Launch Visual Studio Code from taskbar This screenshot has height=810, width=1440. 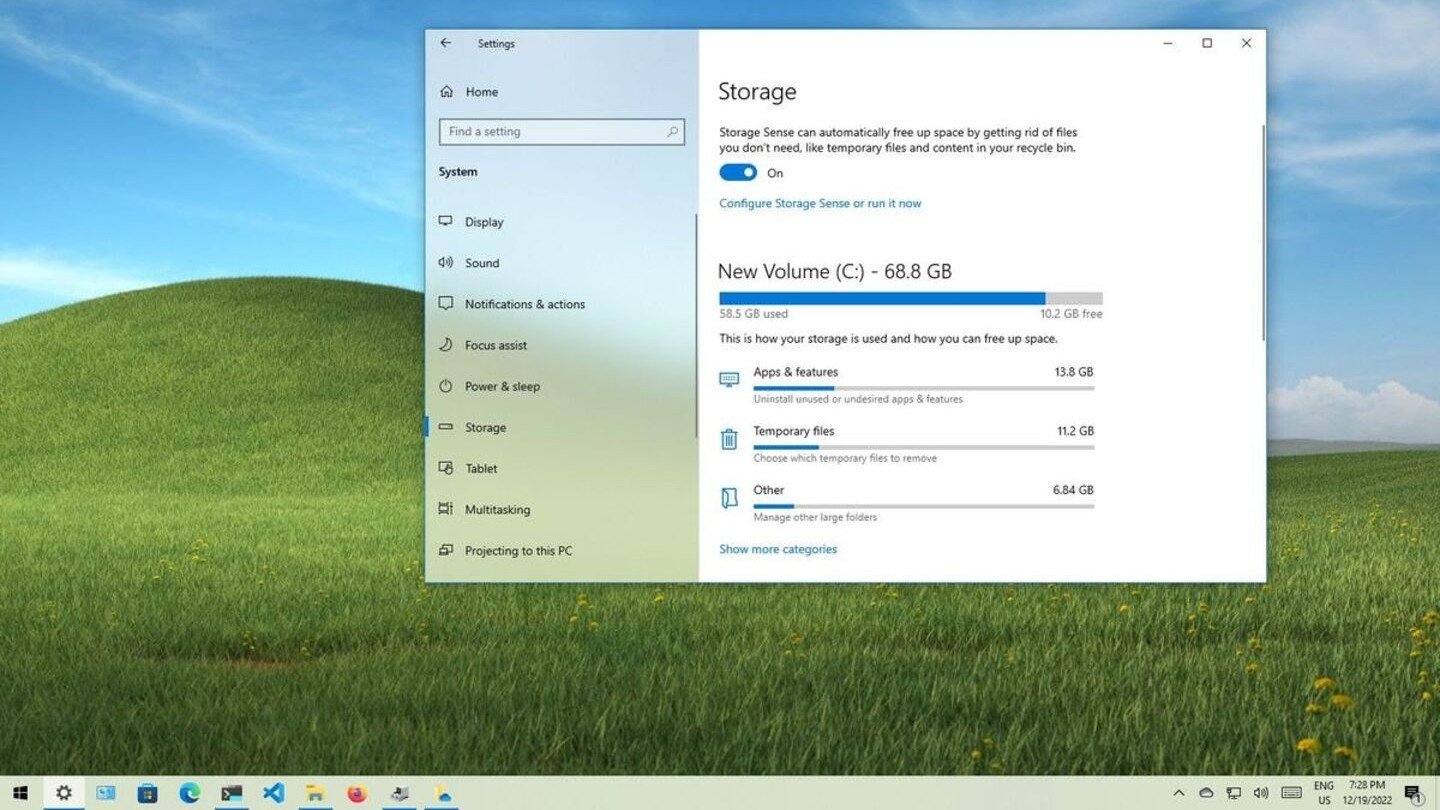pyautogui.click(x=273, y=793)
